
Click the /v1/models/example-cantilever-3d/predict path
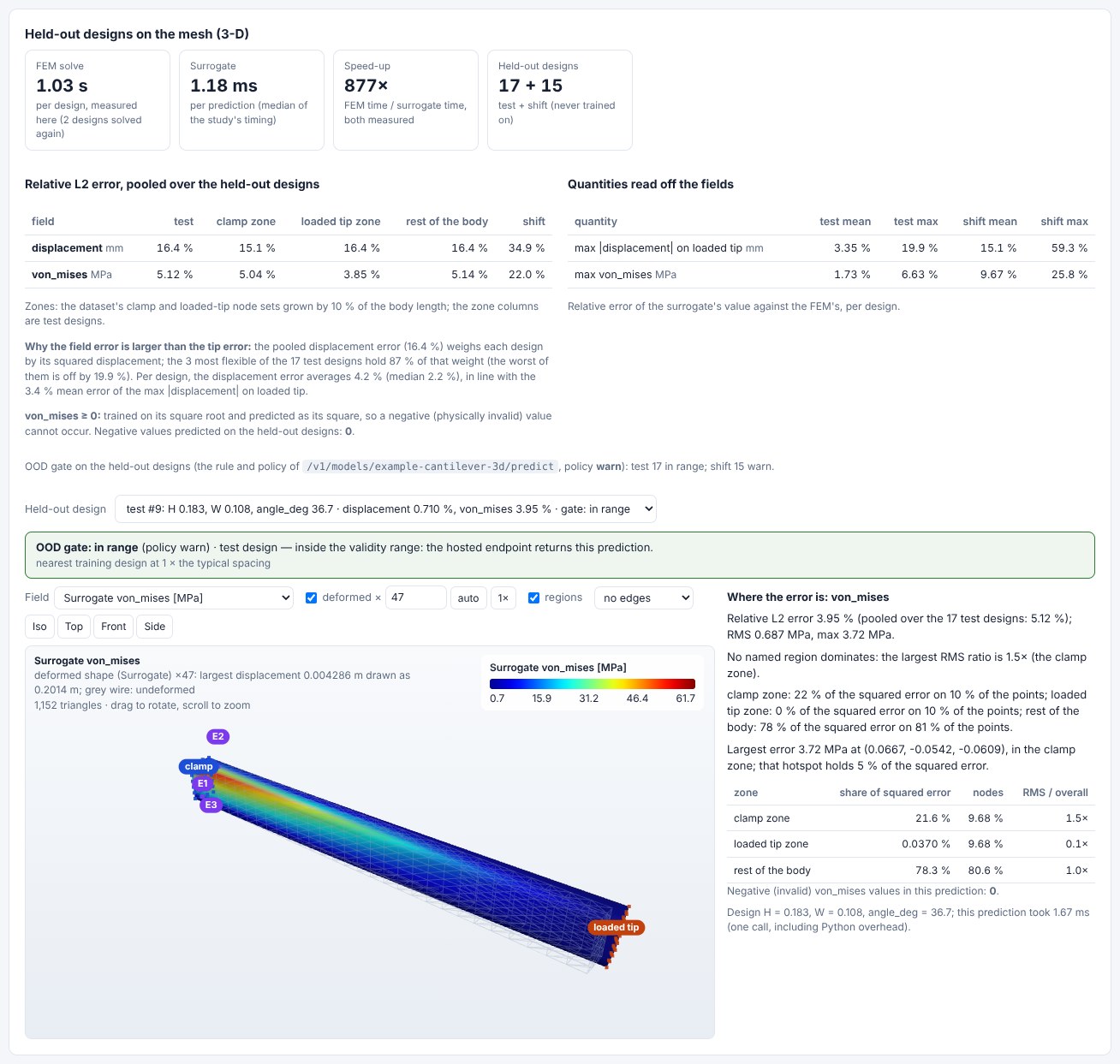click(x=432, y=467)
